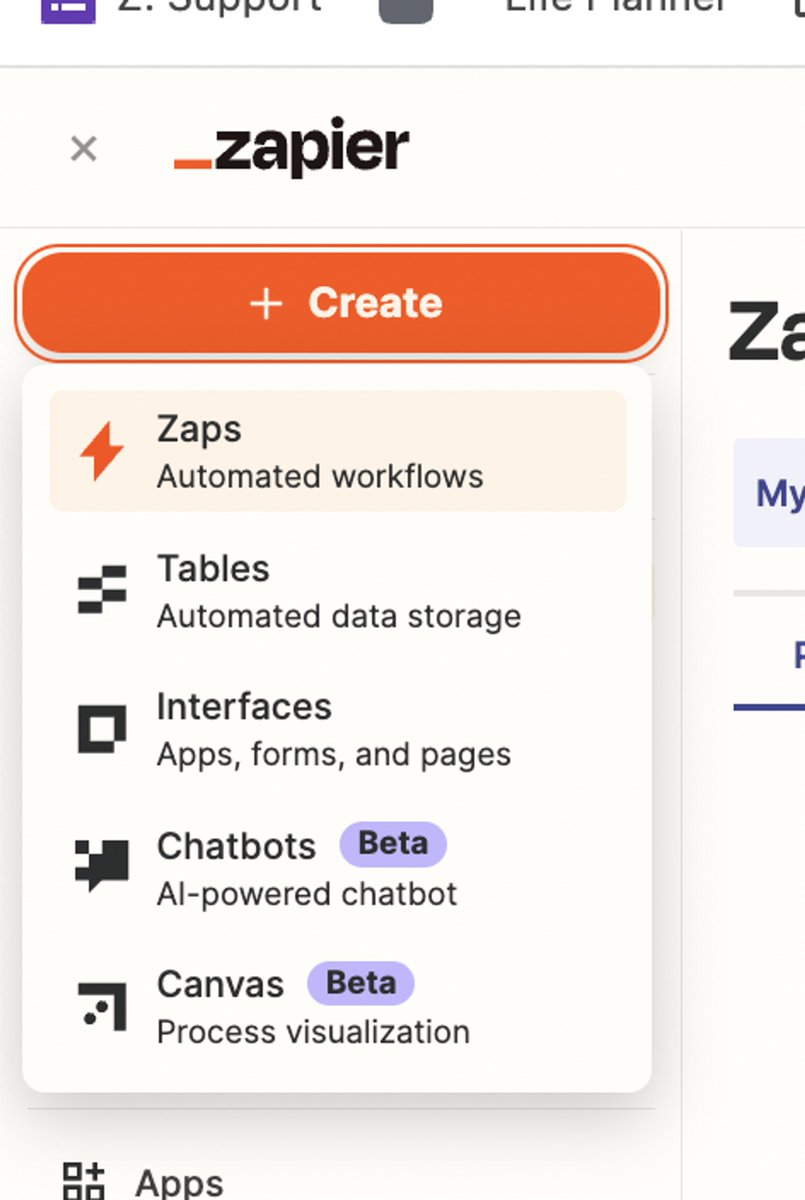
Task: Click the 'Apps, forms, and pages' text
Action: [x=334, y=754]
